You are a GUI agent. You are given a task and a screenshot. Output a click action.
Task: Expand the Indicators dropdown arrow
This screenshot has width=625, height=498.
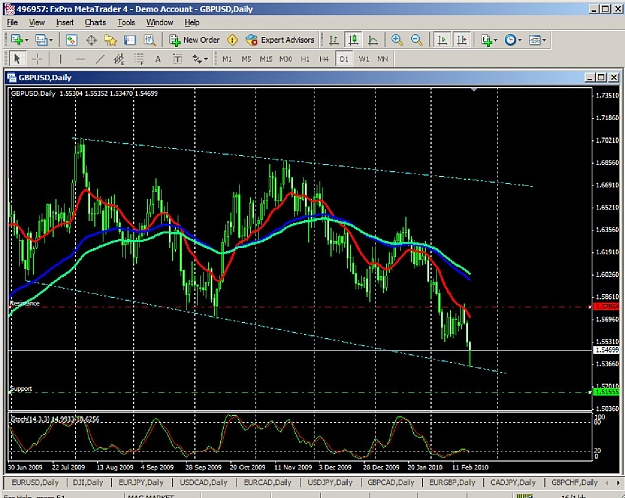point(495,40)
